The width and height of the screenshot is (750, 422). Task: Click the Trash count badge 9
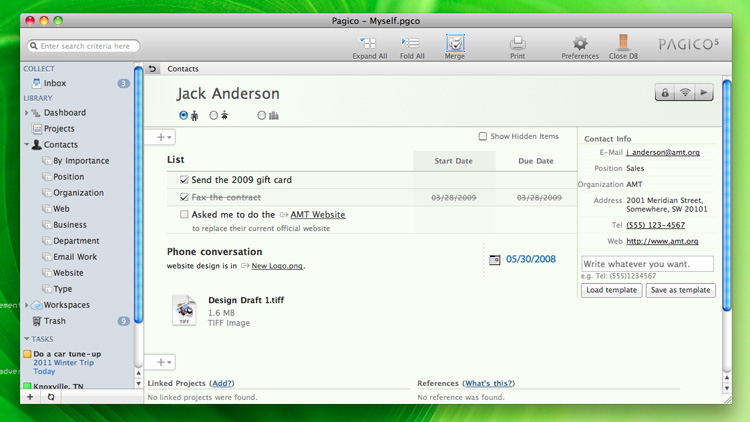point(123,321)
